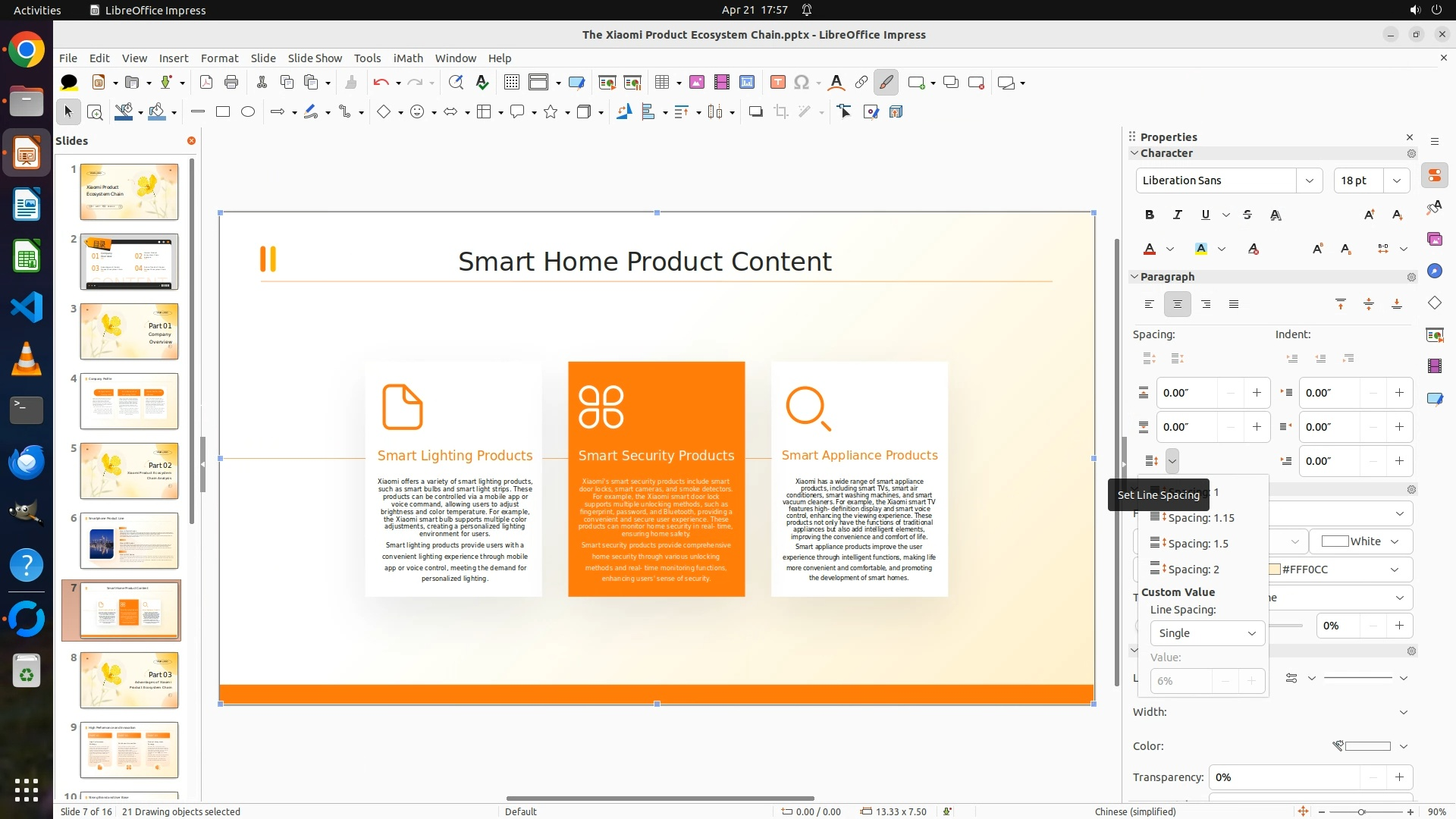The height and width of the screenshot is (819, 1456).
Task: Collapse the Paragraph section expander
Action: pos(1135,277)
